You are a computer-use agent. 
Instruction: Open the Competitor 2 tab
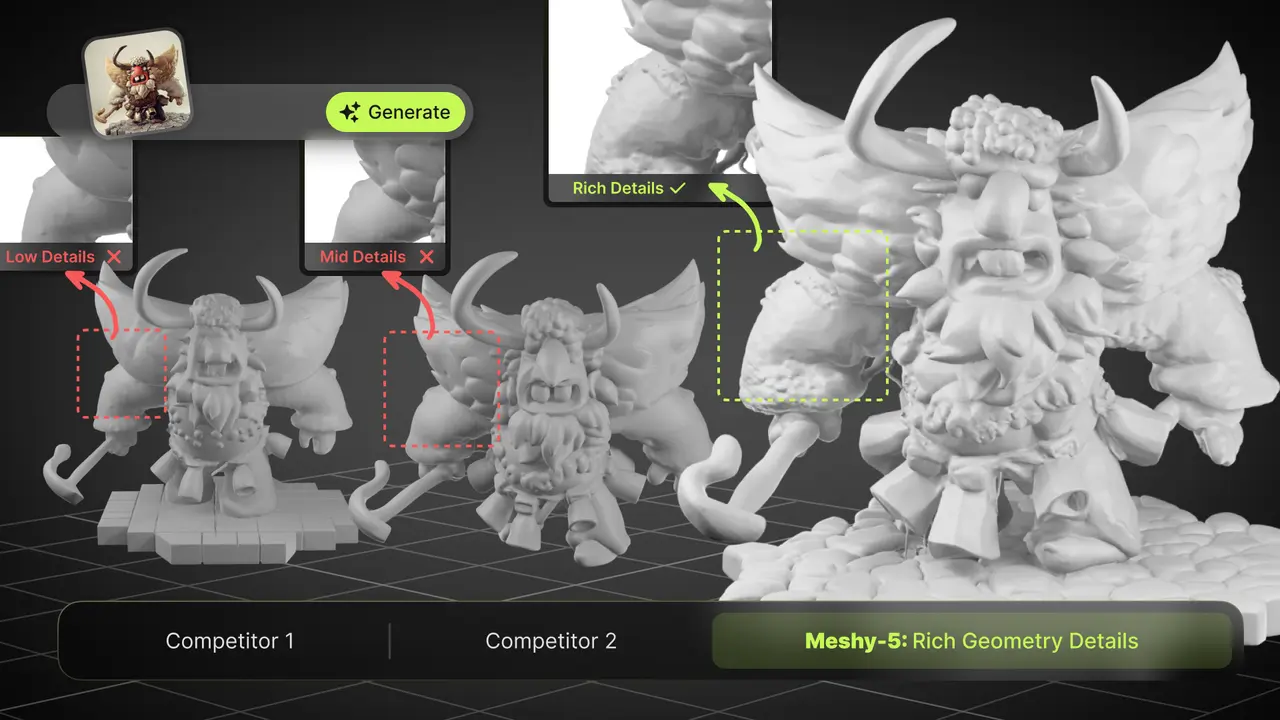pyautogui.click(x=551, y=641)
